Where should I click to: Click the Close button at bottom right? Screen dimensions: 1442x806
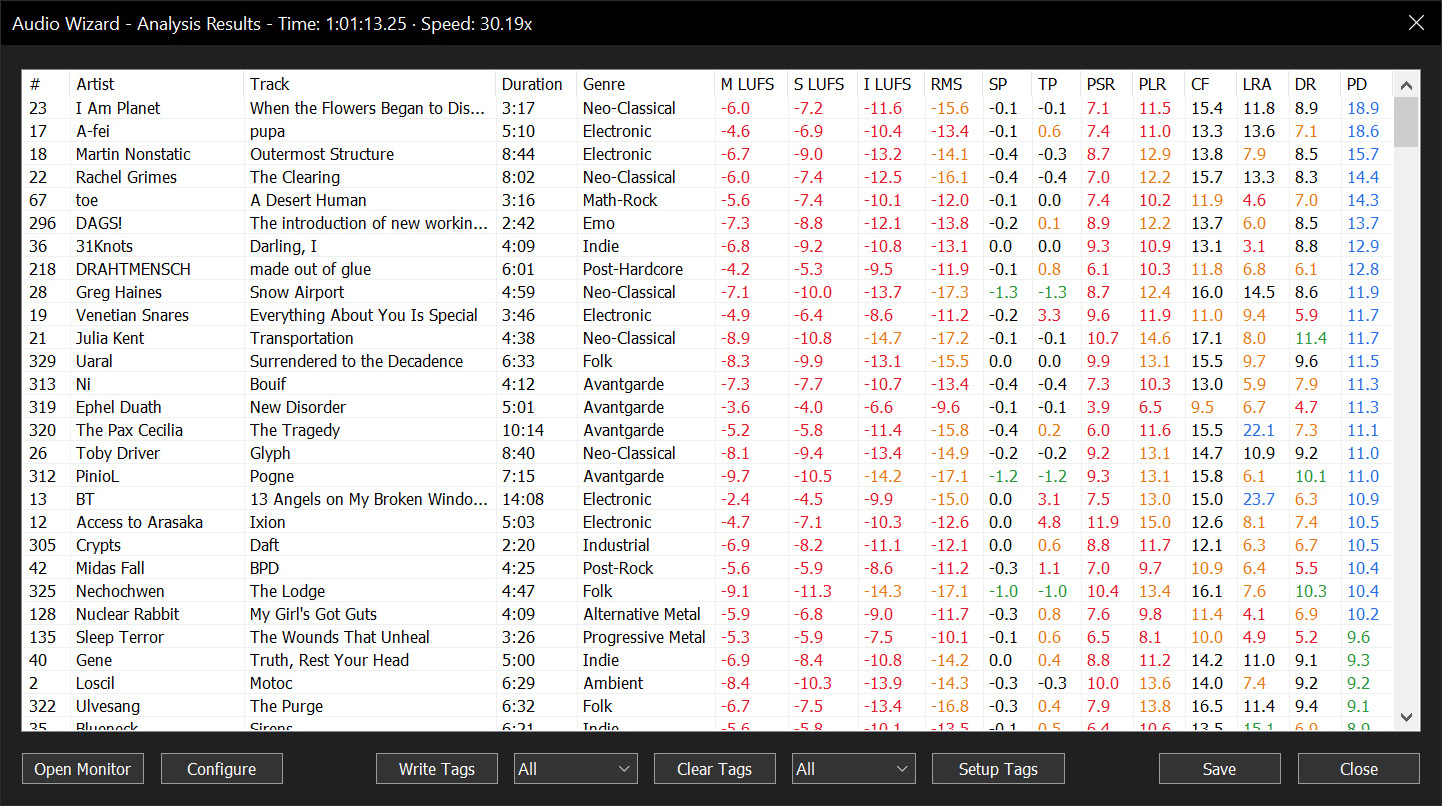[x=1358, y=769]
